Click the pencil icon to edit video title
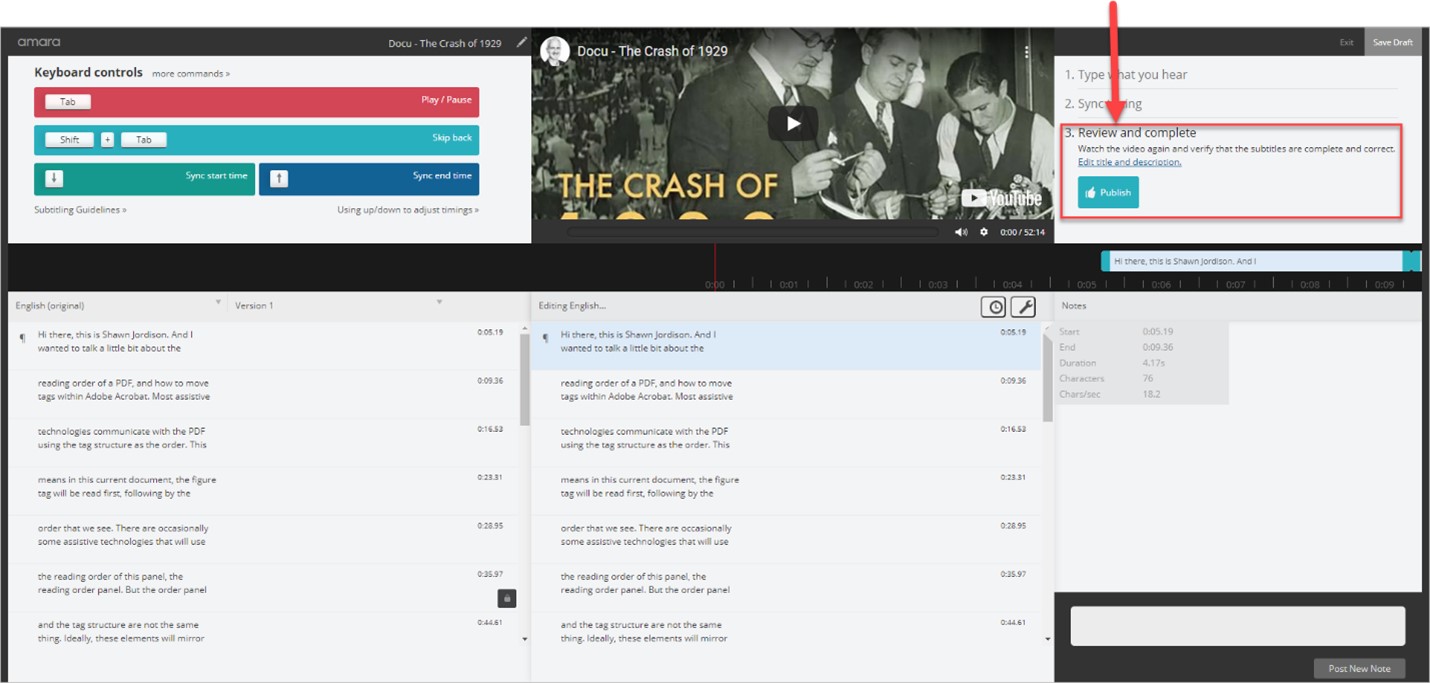 [521, 43]
